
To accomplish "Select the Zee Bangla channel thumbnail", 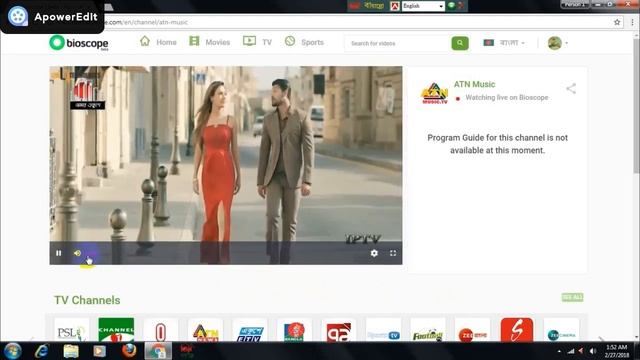I will coord(472,330).
